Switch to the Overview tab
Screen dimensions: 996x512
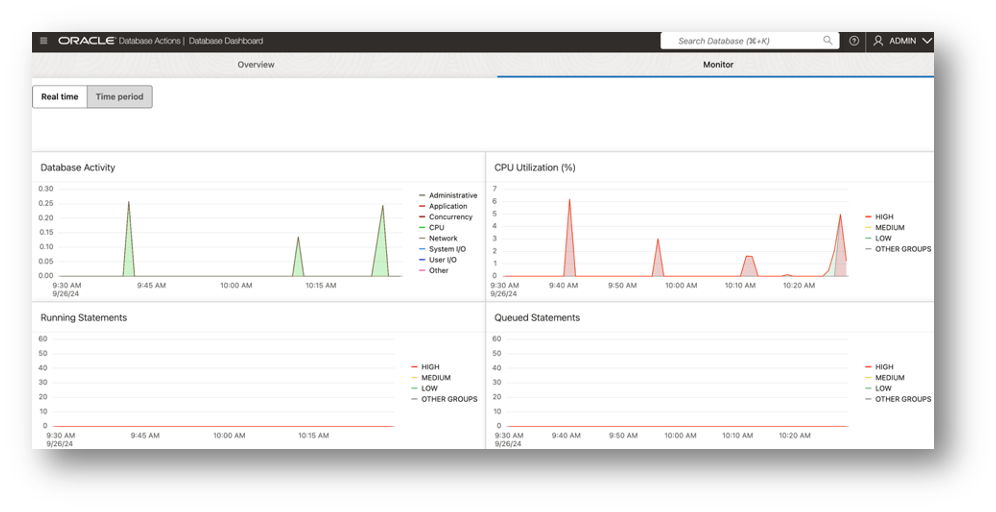coord(256,64)
